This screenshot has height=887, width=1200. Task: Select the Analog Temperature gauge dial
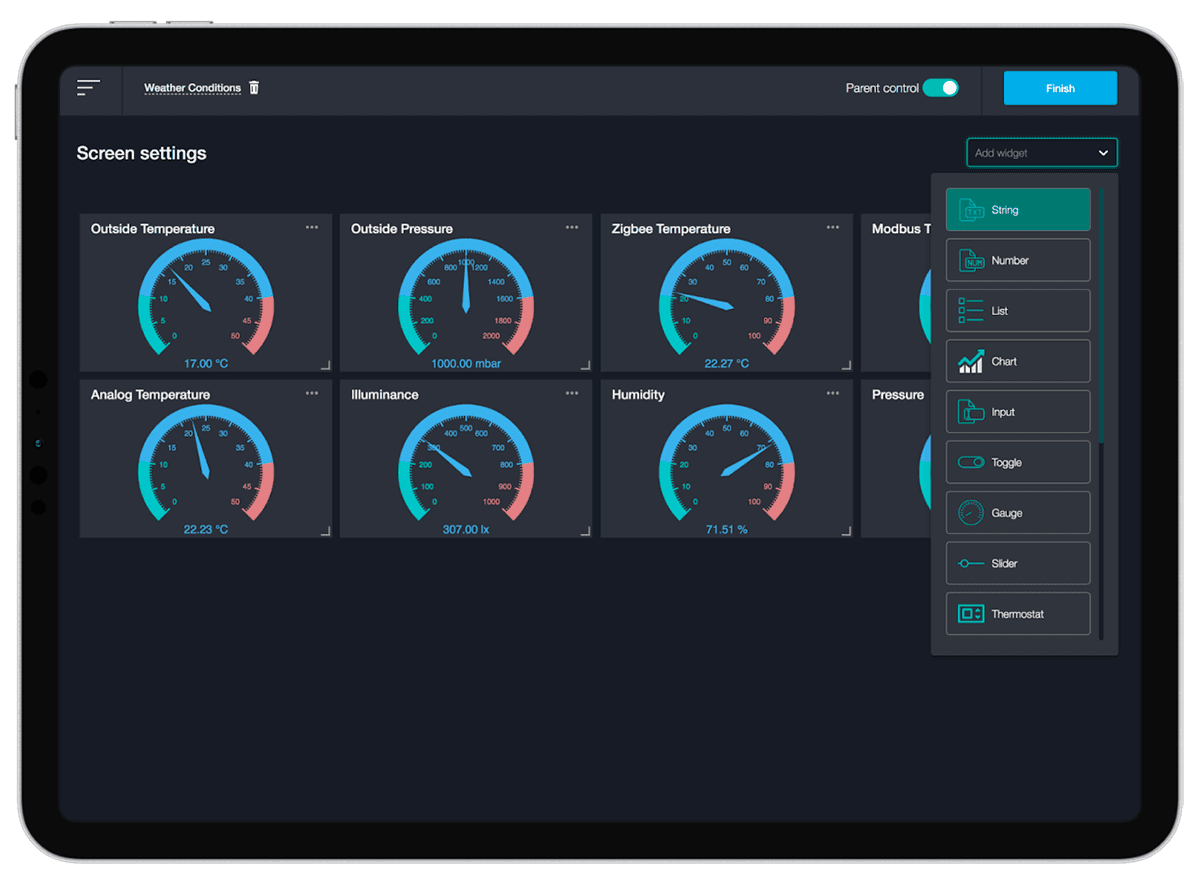tap(206, 464)
